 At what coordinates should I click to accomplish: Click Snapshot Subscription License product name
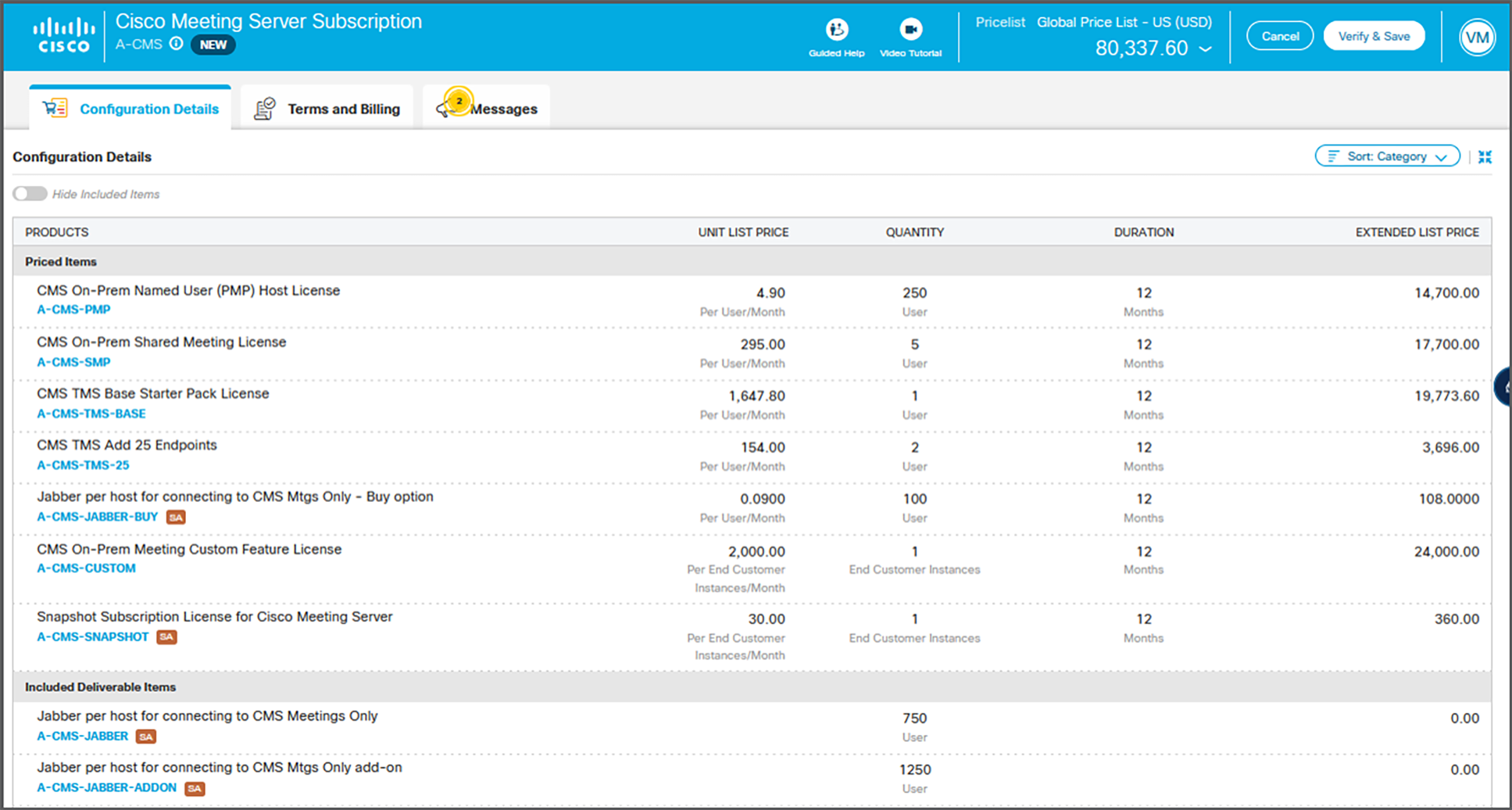click(x=214, y=617)
